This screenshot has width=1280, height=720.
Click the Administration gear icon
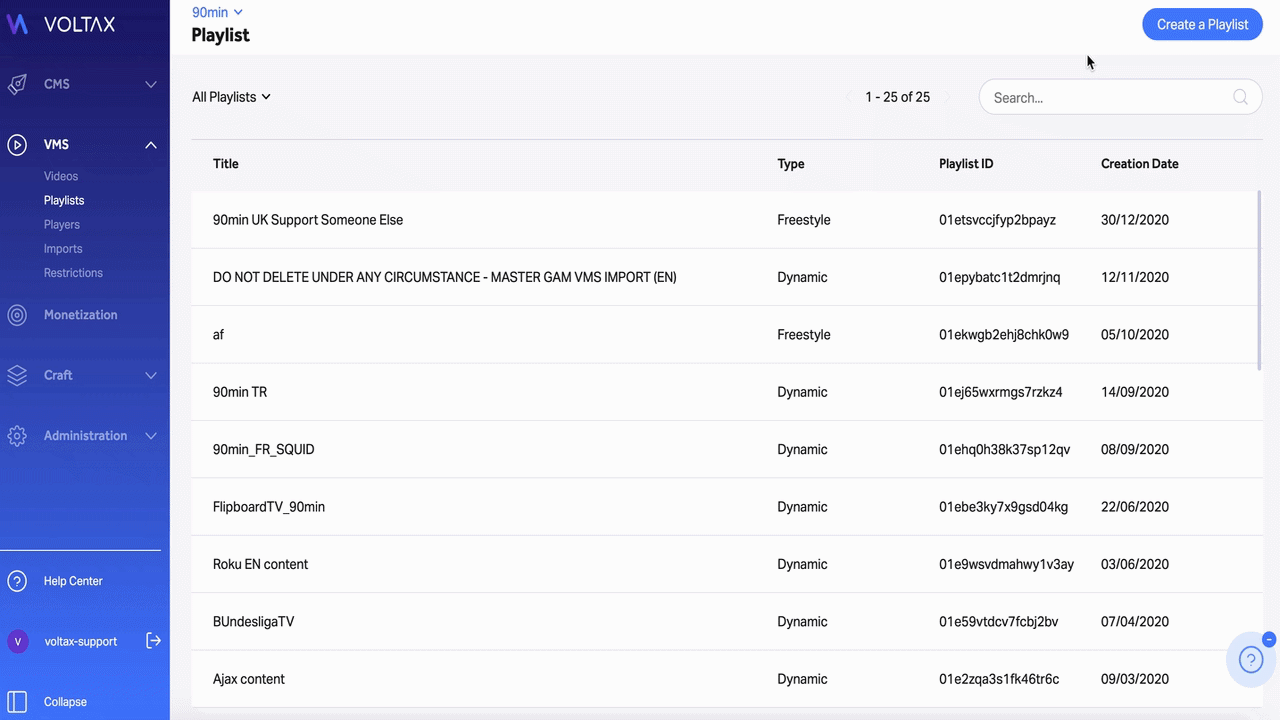pos(17,436)
